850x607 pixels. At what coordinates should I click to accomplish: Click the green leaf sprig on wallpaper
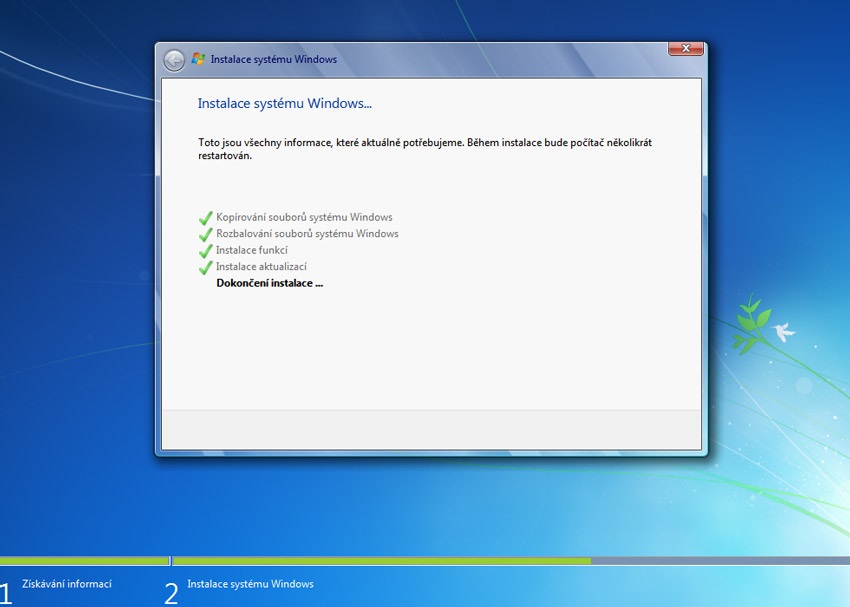coord(751,324)
